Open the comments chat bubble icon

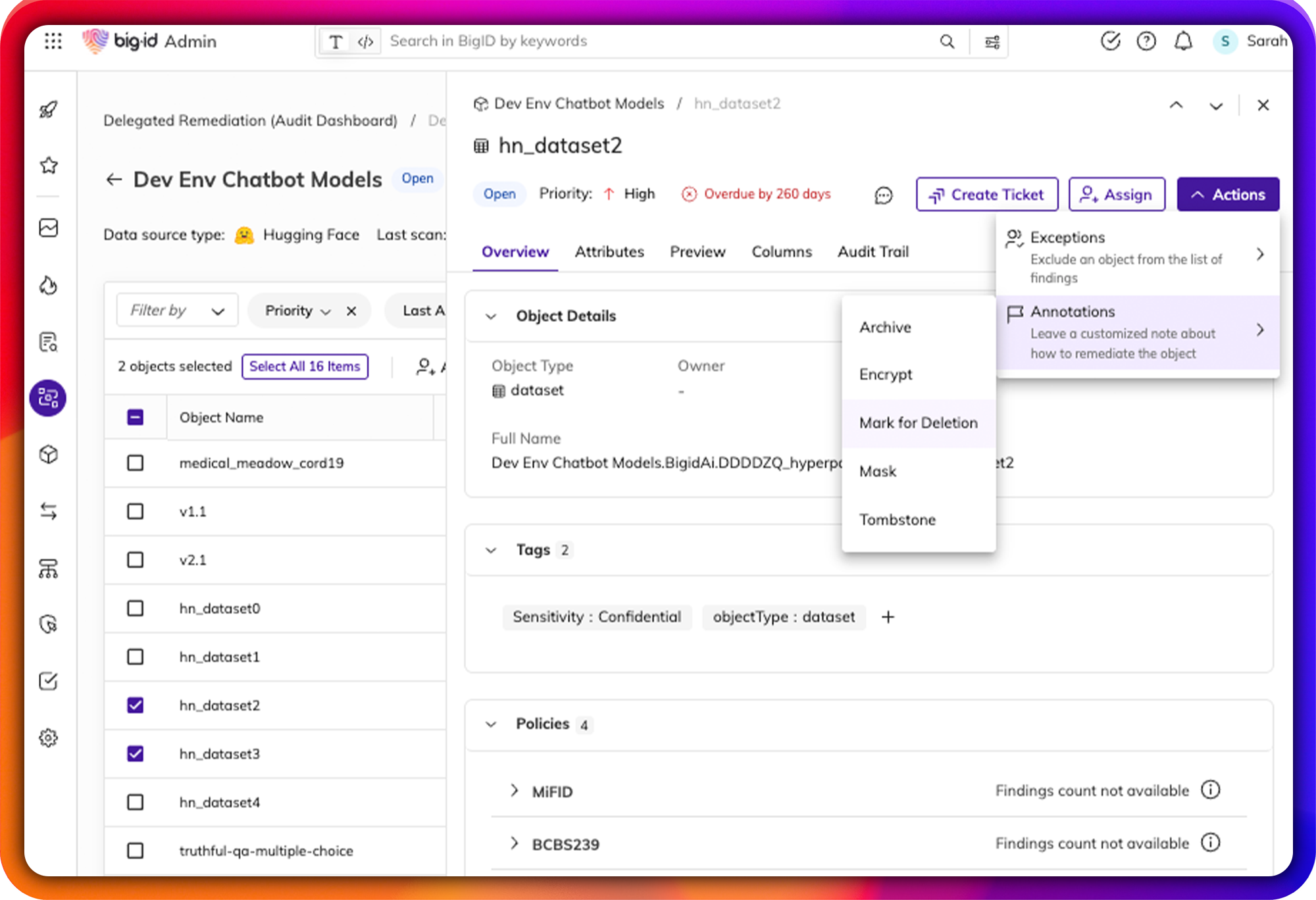(x=884, y=195)
